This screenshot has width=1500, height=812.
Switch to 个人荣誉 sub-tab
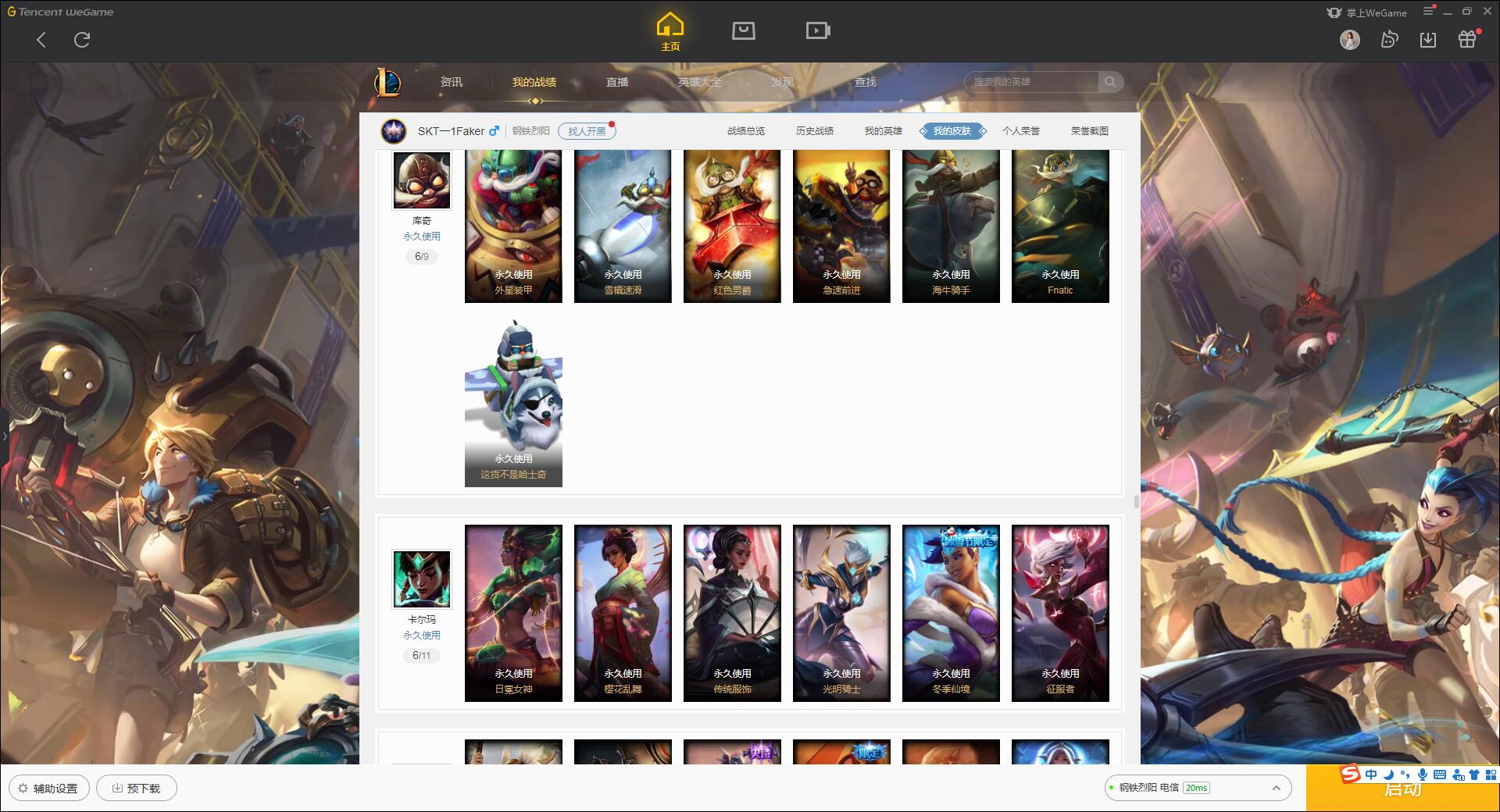[1021, 131]
